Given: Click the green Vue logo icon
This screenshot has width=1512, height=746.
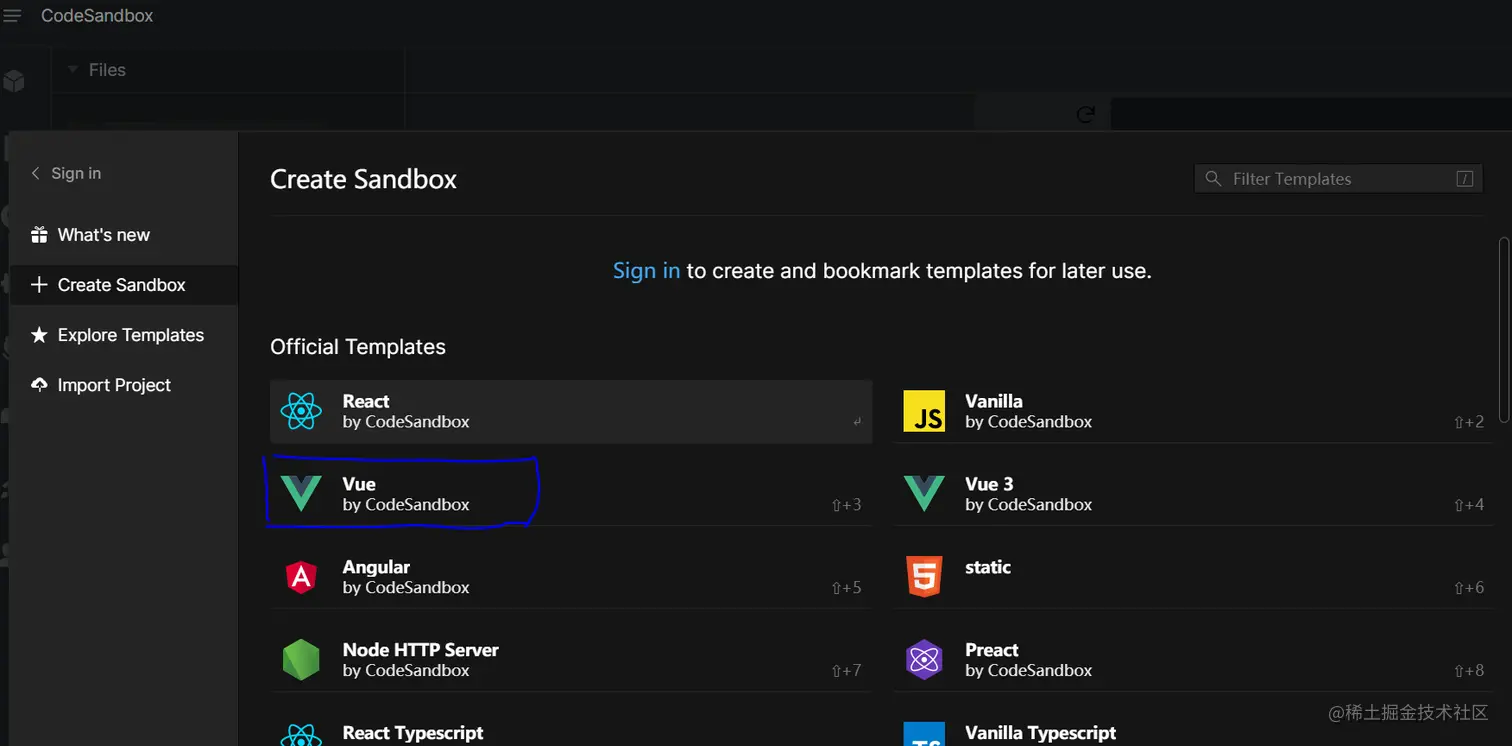Looking at the screenshot, I should (301, 494).
